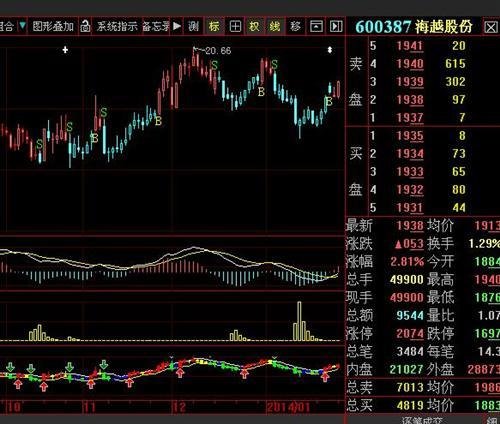Screen dimensions: 500x424
Task: Click the 涨幅 value 2.81%
Action: pyautogui.click(x=407, y=262)
